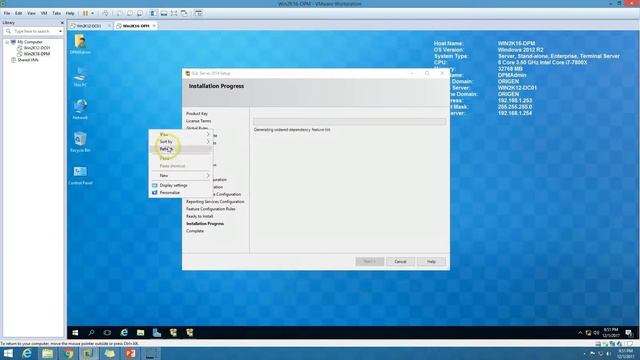Click Server Manager icon in guest taskbar
This screenshot has width=640, height=360.
point(157,333)
